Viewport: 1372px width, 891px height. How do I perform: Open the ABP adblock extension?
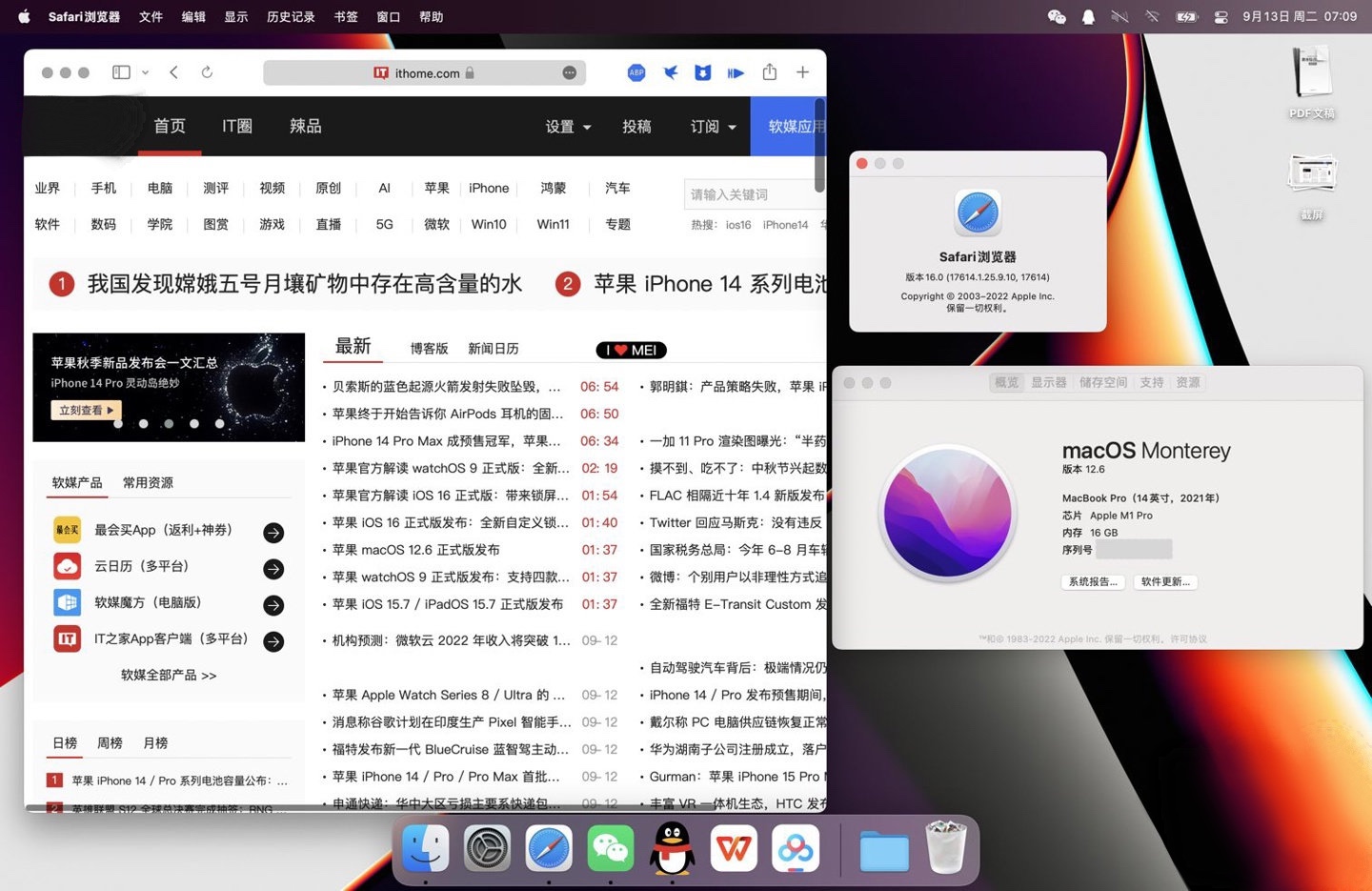click(x=636, y=72)
